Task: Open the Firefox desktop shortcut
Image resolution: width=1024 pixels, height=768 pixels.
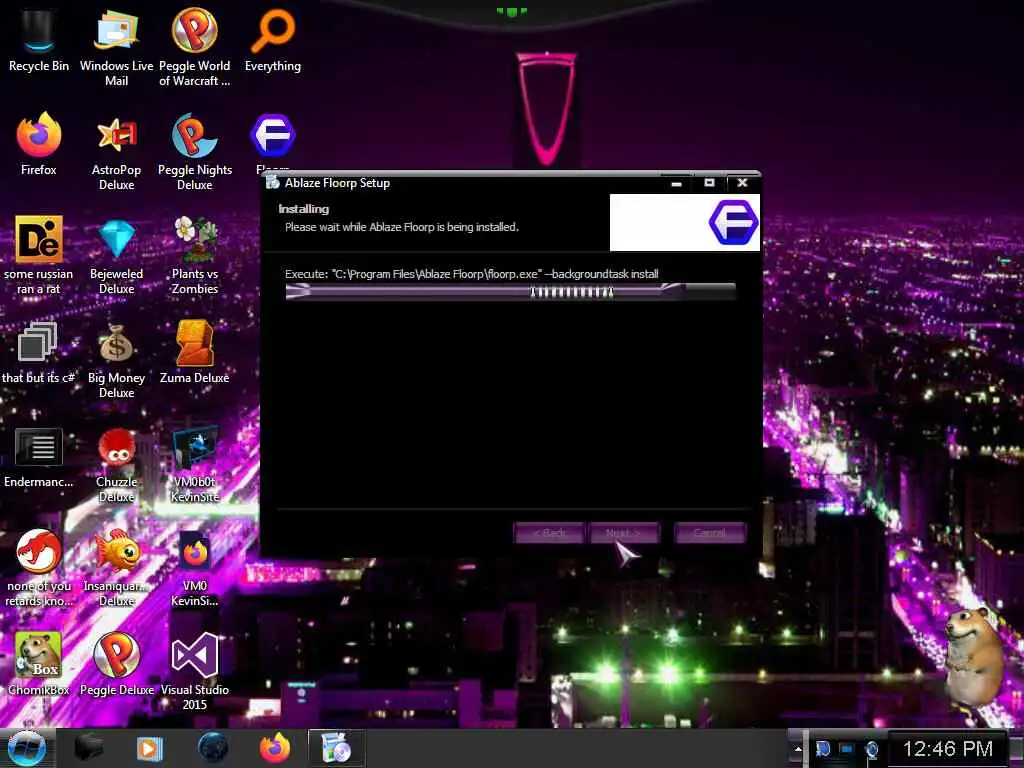Action: point(39,144)
